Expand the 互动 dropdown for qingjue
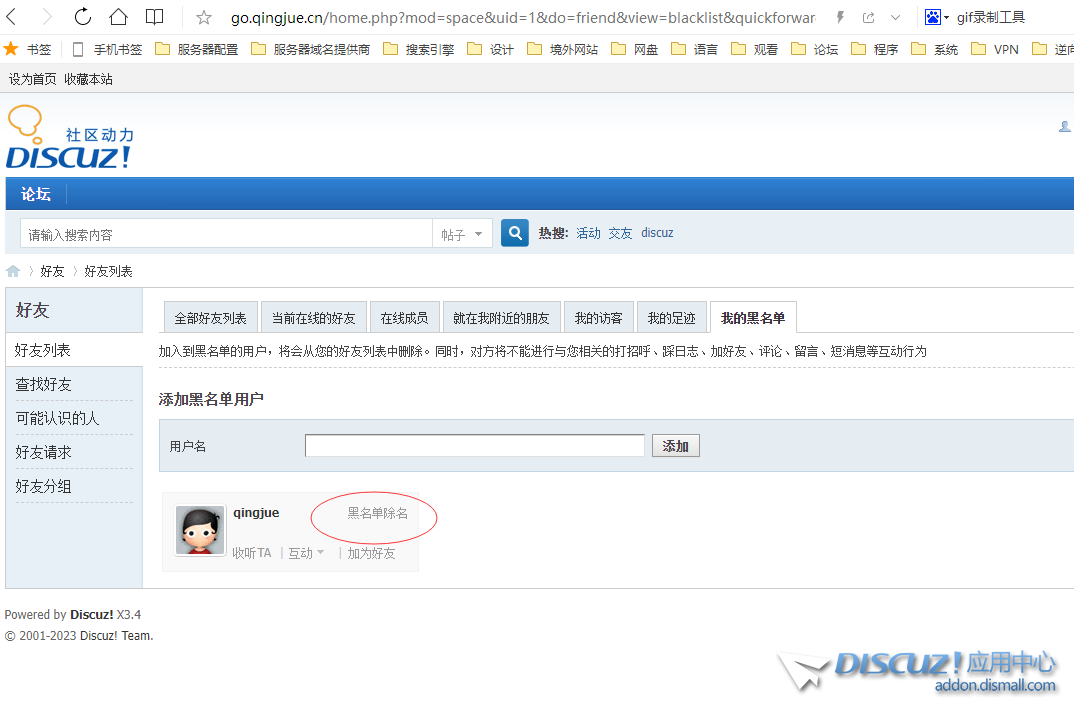Viewport: 1074px width, 711px height. point(306,553)
